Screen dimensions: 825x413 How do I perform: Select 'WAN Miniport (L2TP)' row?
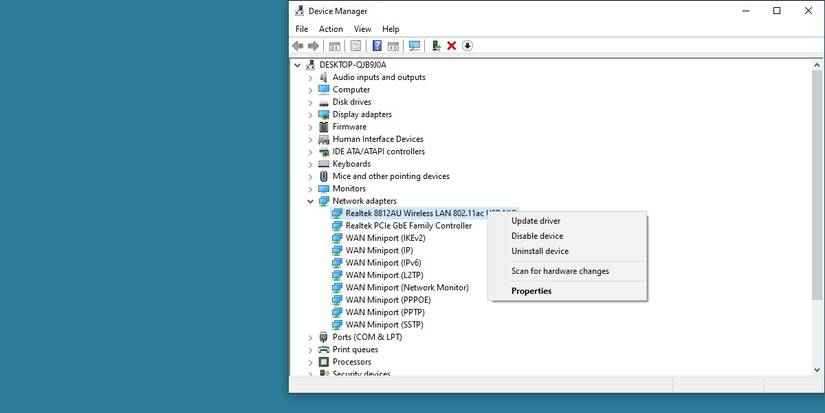click(384, 275)
